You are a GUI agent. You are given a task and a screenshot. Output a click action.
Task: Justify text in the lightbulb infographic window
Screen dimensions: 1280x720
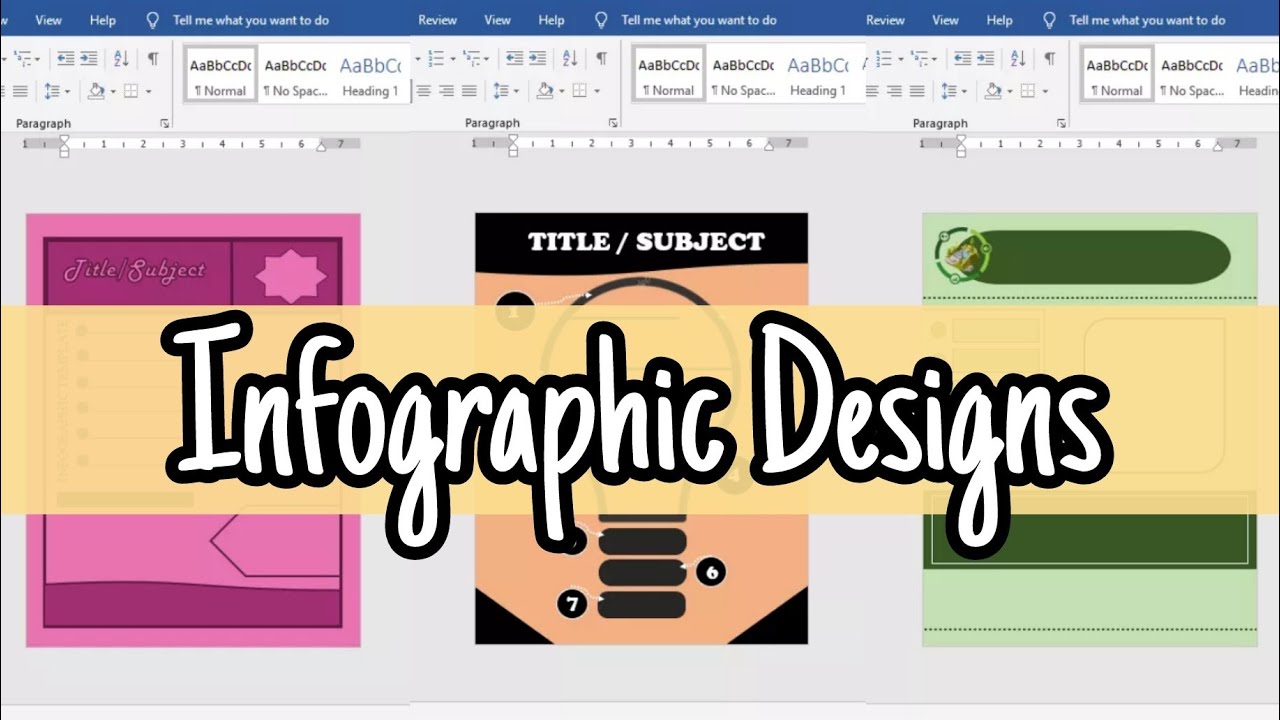(468, 91)
